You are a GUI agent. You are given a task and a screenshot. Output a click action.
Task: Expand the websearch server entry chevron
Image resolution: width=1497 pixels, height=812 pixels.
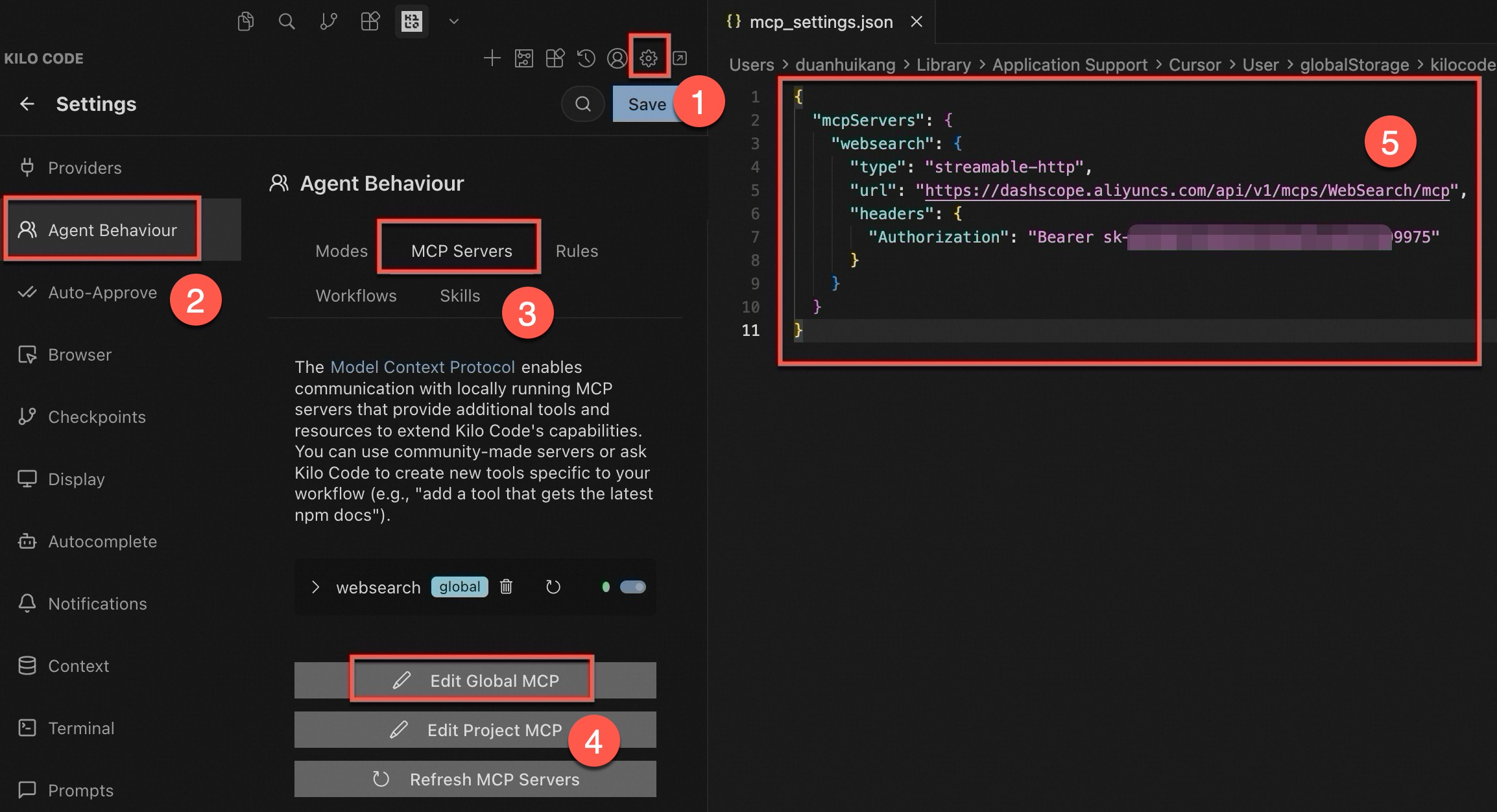315,587
